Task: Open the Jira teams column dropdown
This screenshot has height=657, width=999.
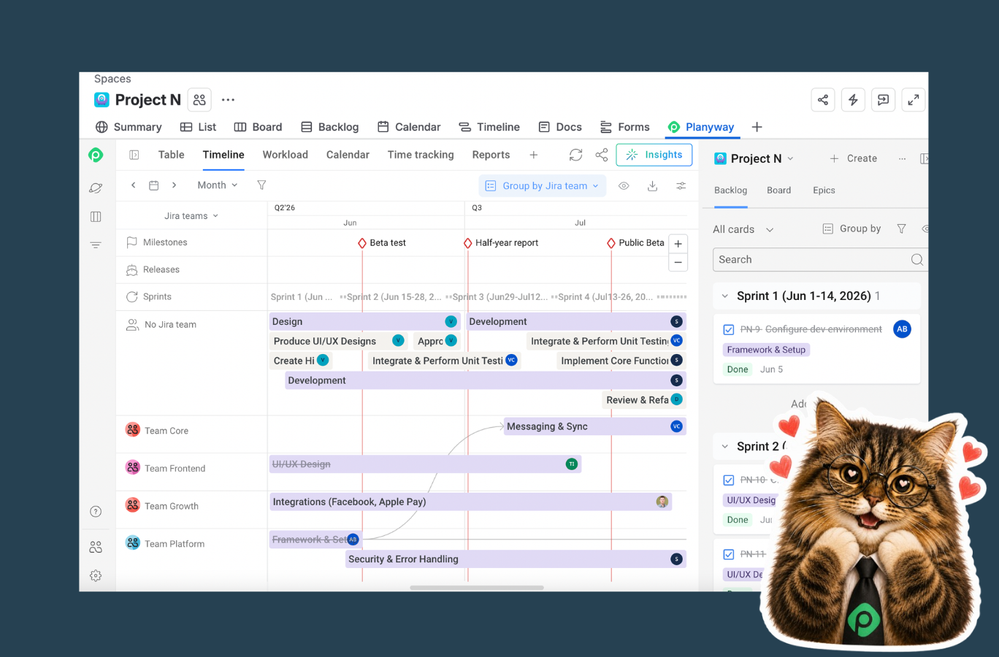Action: click(191, 216)
